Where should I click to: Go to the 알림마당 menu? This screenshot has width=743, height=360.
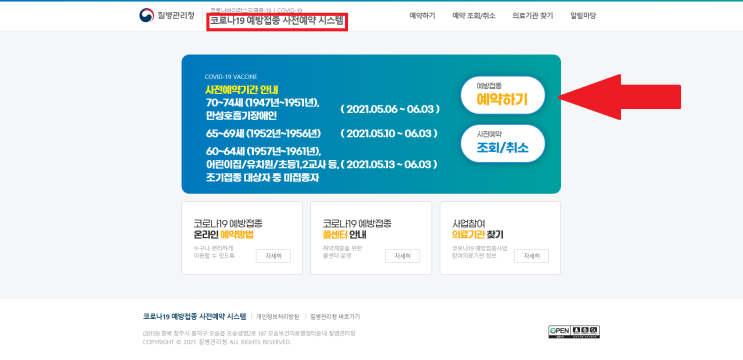point(583,16)
